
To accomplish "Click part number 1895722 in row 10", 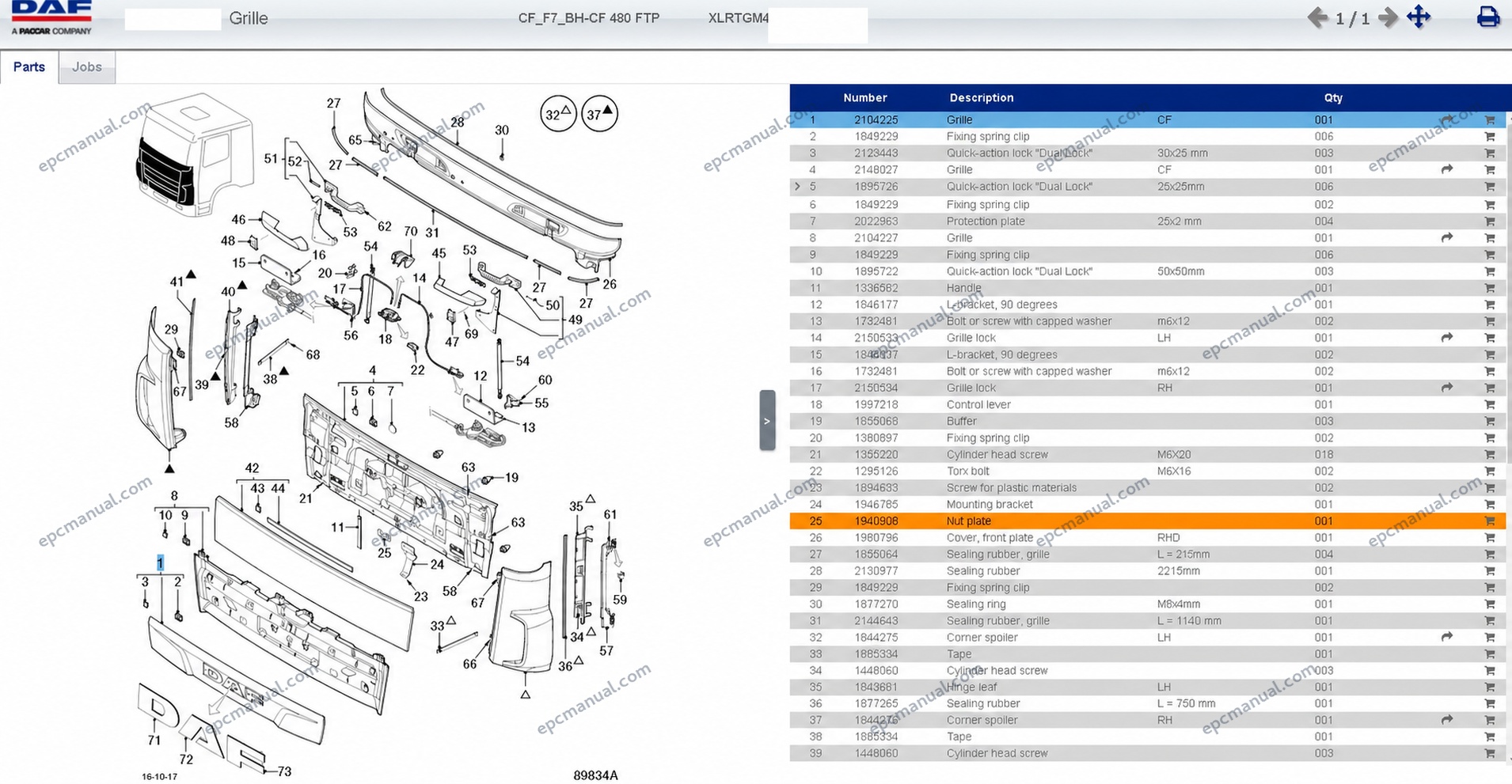I will click(876, 271).
